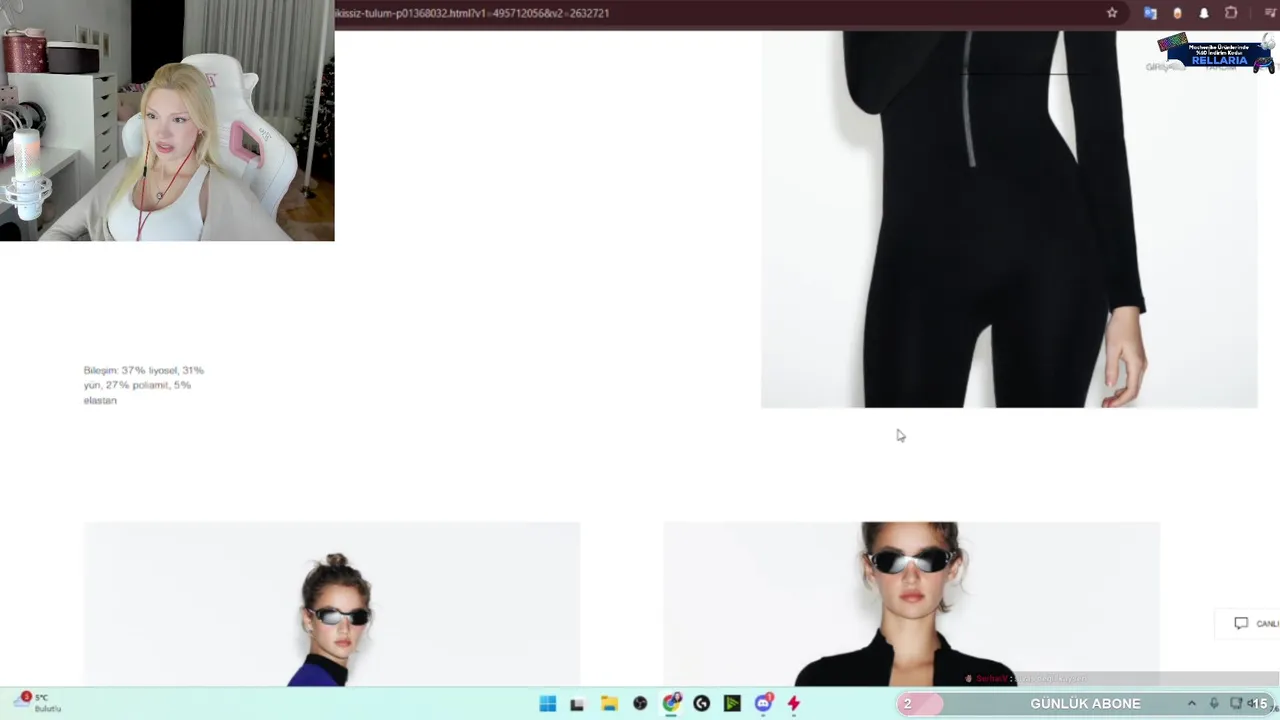
Task: Click the volume speaker tray icon
Action: 1251,704
